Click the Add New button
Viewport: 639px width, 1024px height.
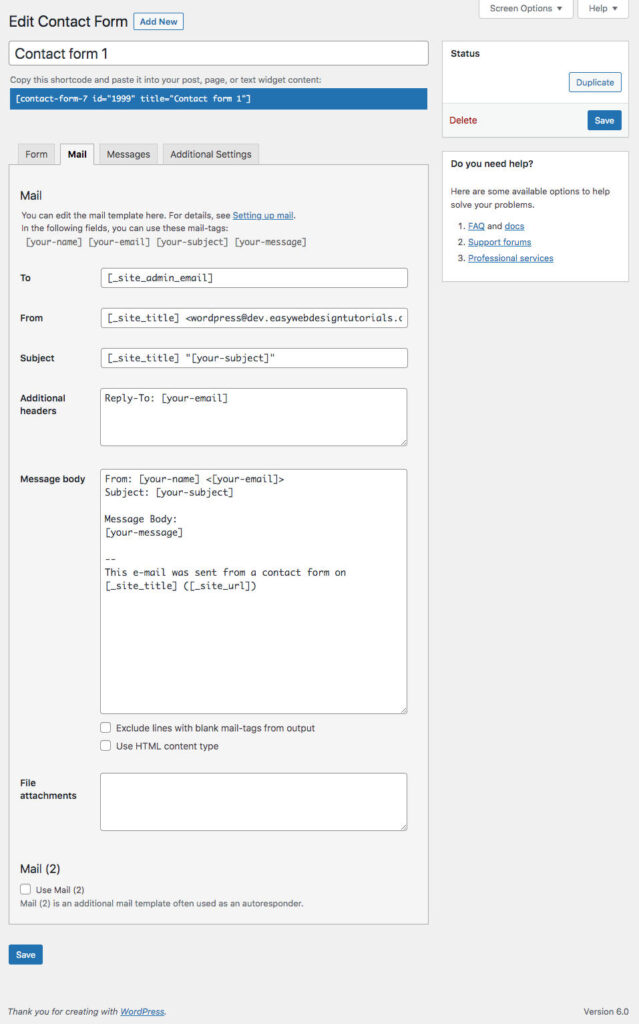[x=158, y=20]
